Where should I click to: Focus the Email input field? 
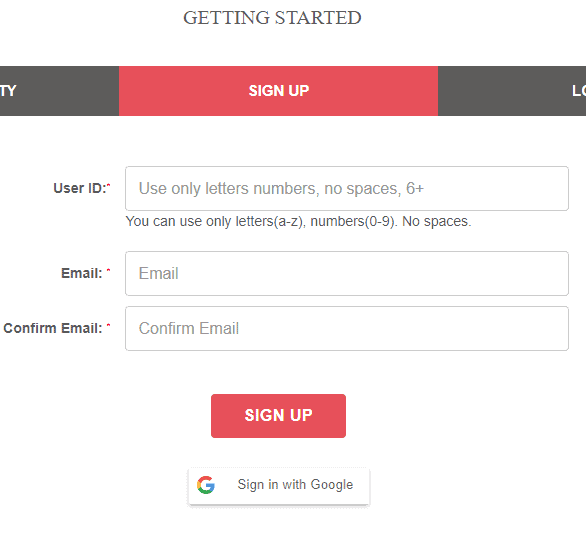pos(347,273)
